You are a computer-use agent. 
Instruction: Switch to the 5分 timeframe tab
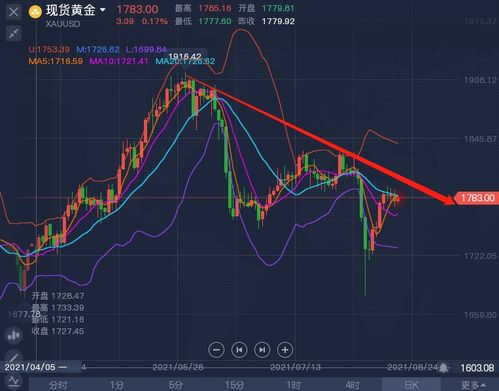tap(176, 385)
